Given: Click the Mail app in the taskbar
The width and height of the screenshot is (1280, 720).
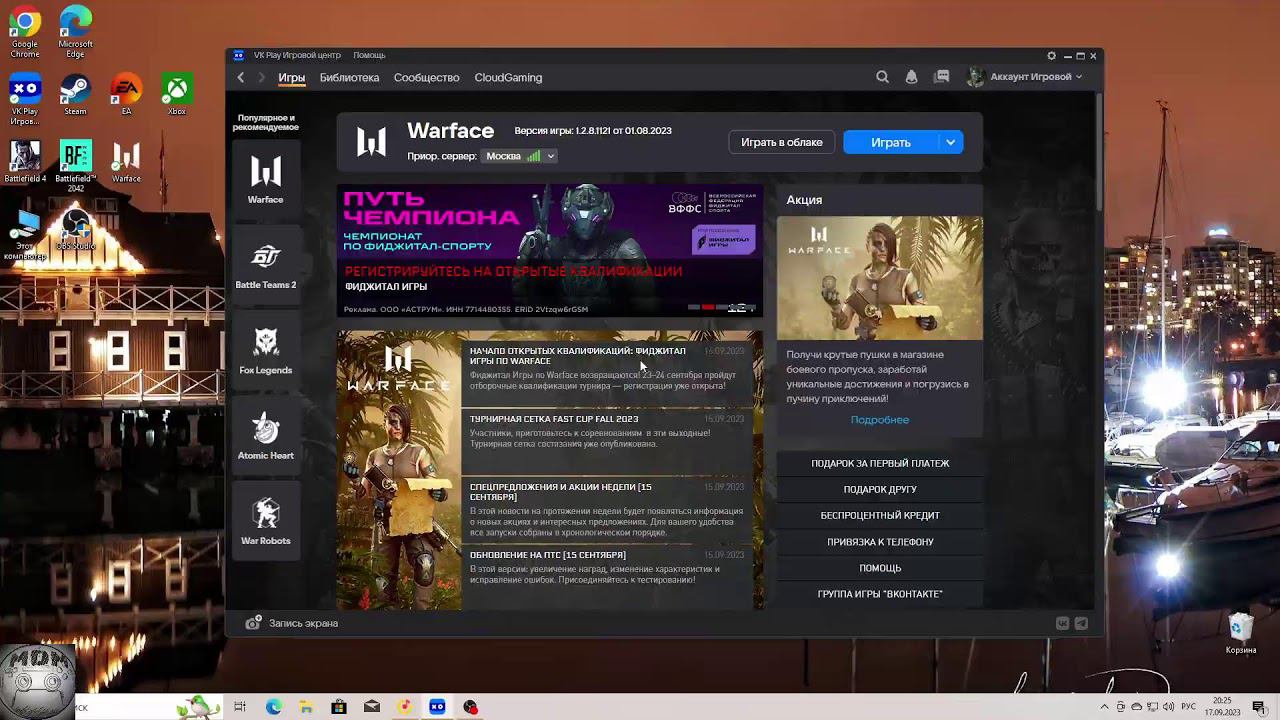Looking at the screenshot, I should click(372, 707).
